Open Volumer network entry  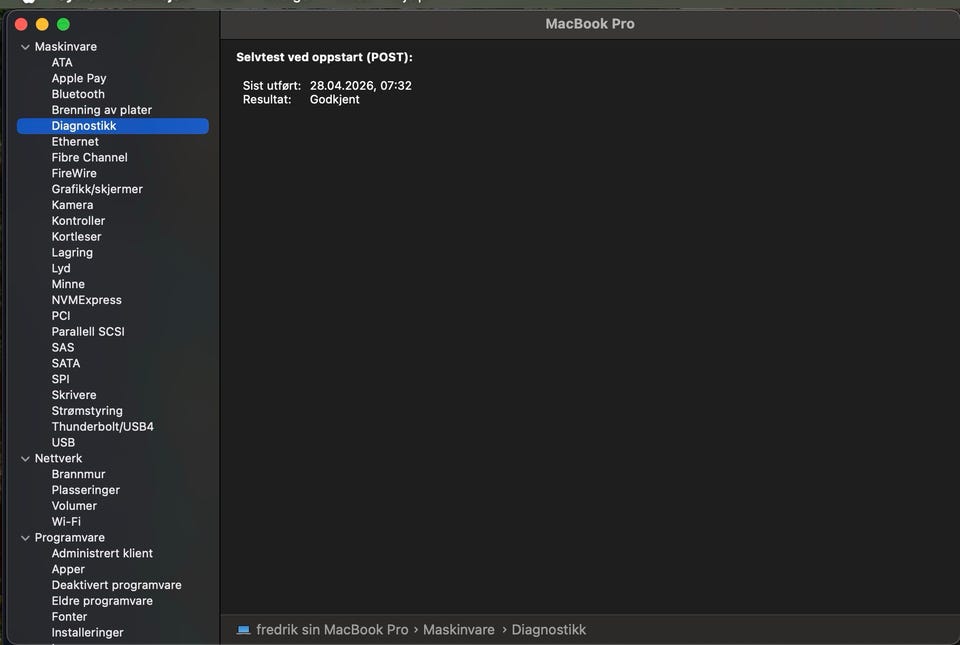point(74,506)
